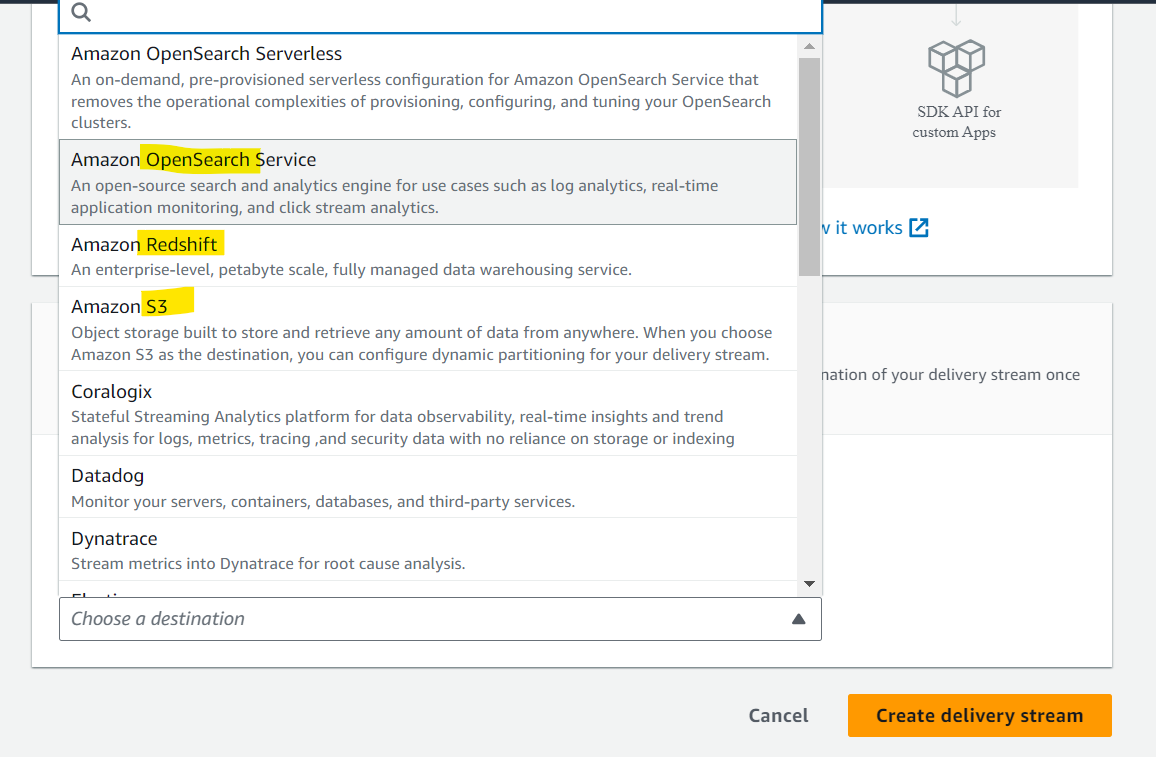Choose Amazon OpenSearch Service option
The width and height of the screenshot is (1156, 757).
click(428, 182)
